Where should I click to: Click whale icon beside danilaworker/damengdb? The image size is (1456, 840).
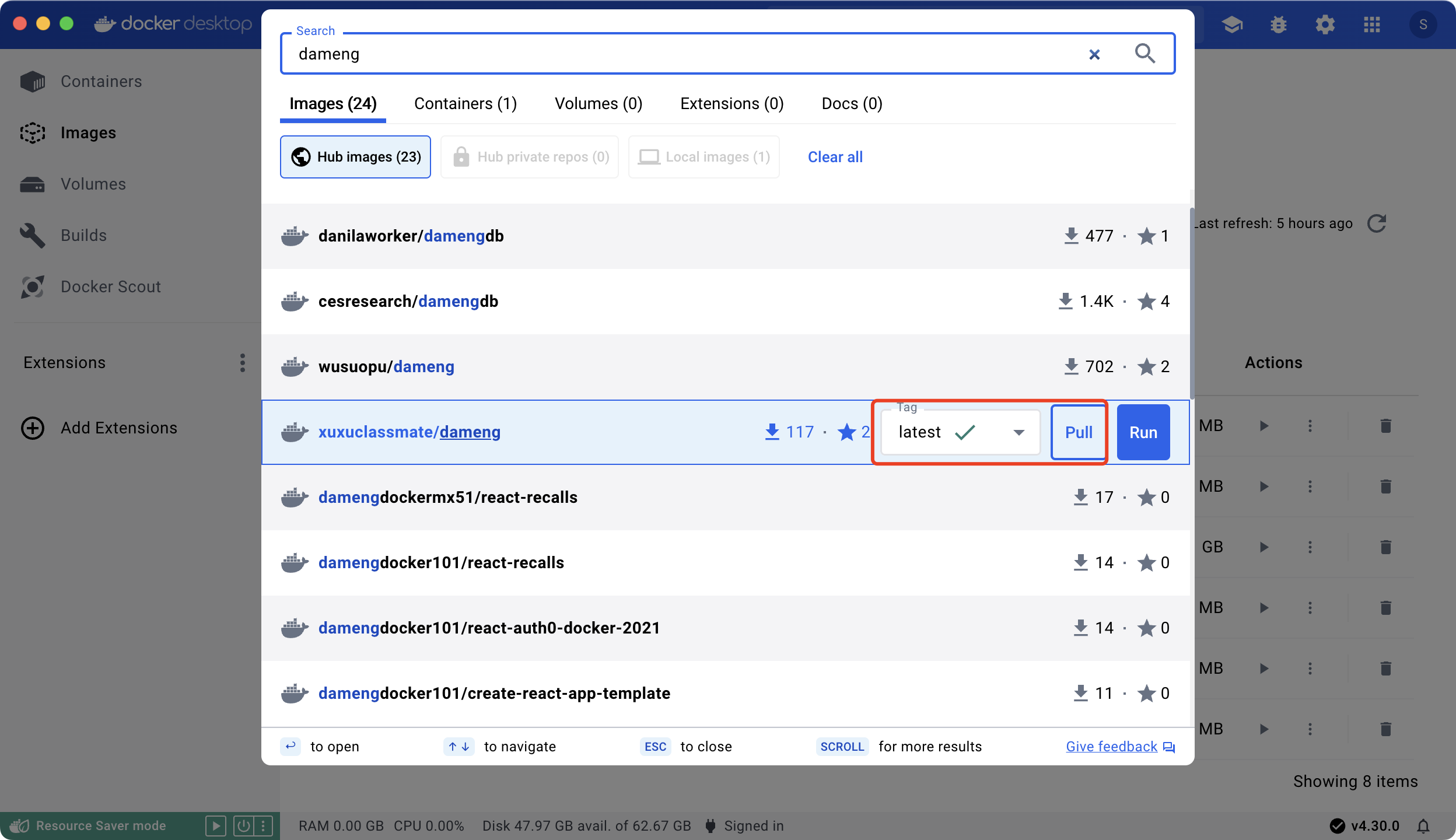(295, 236)
